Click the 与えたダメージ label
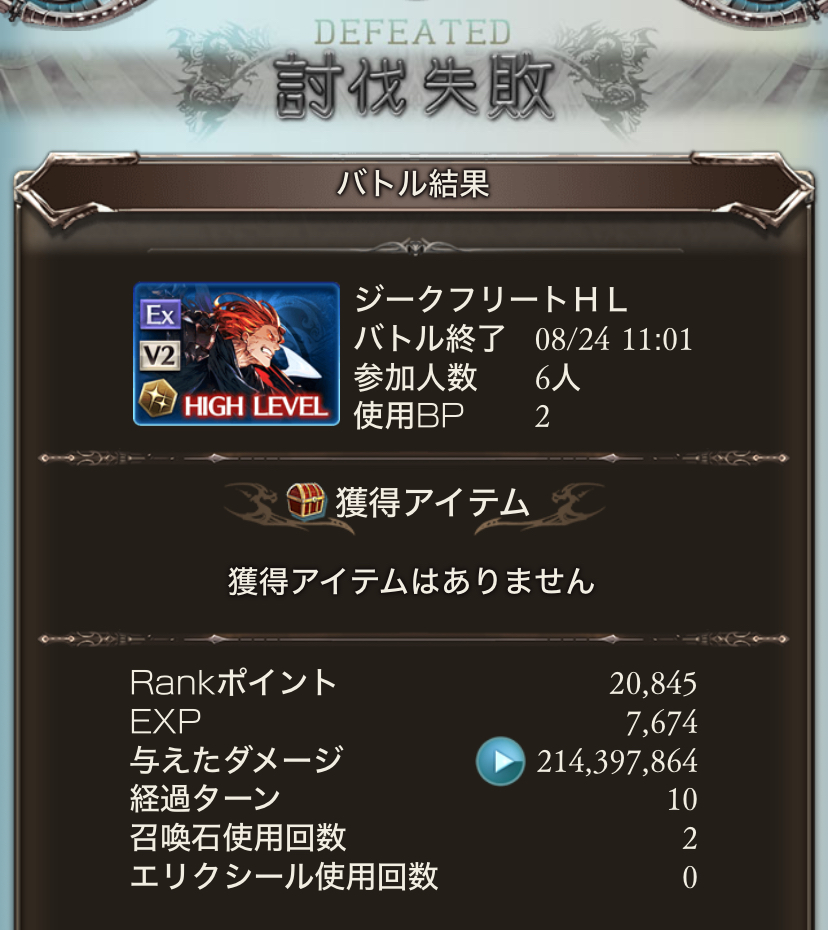The width and height of the screenshot is (828, 930). tap(236, 760)
